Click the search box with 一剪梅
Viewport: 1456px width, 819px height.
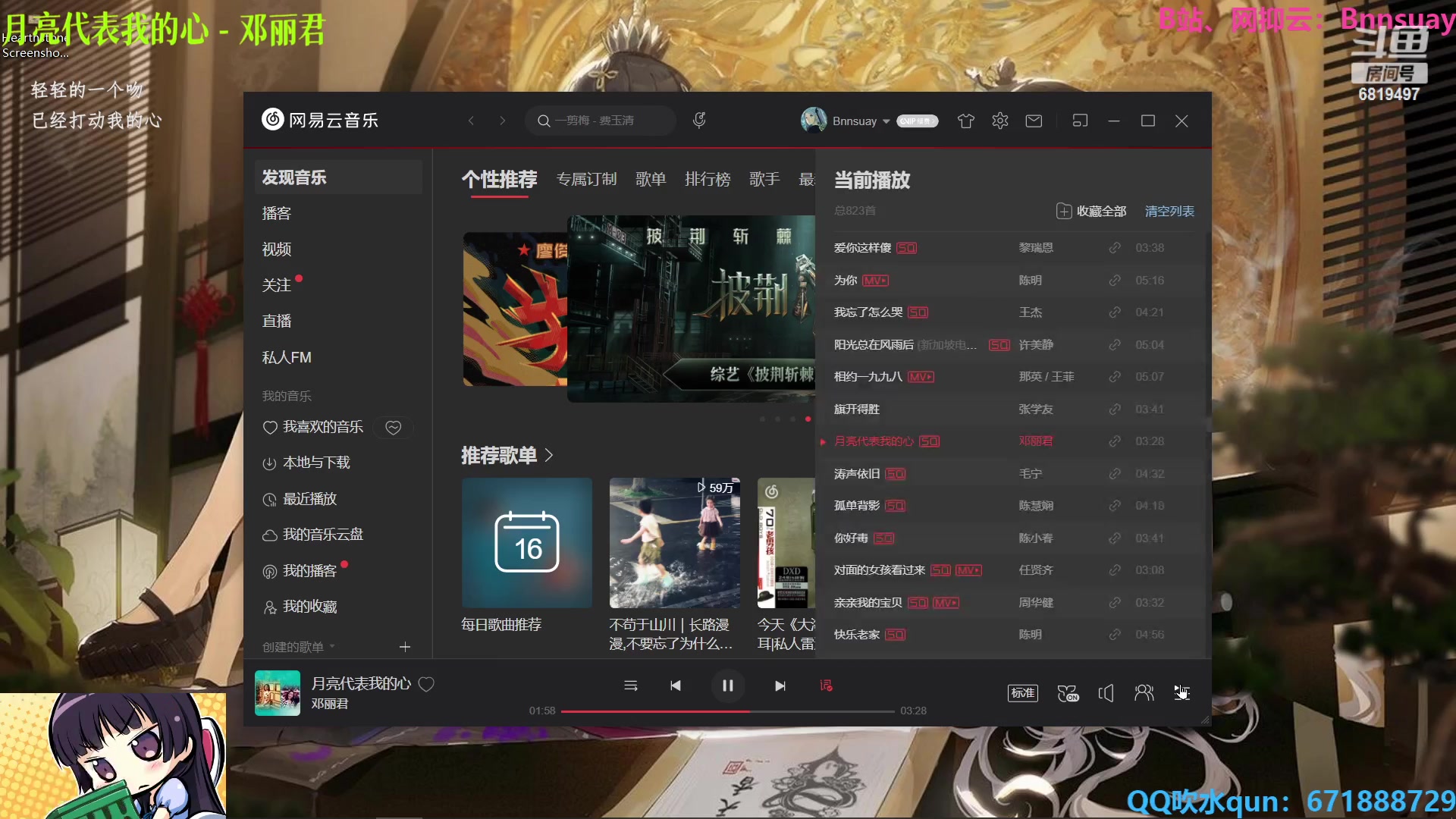600,121
